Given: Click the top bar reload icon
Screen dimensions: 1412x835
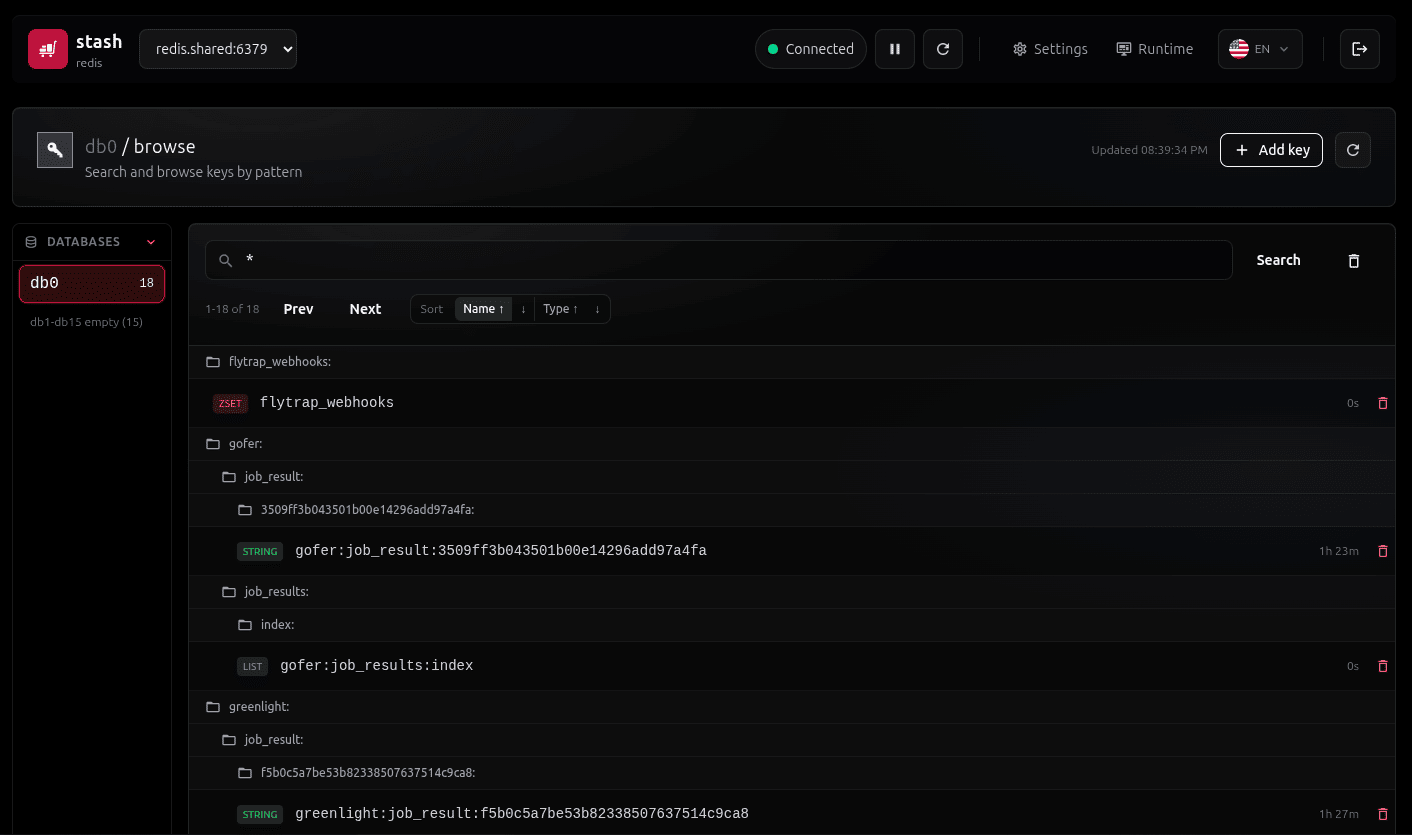Looking at the screenshot, I should coord(943,49).
